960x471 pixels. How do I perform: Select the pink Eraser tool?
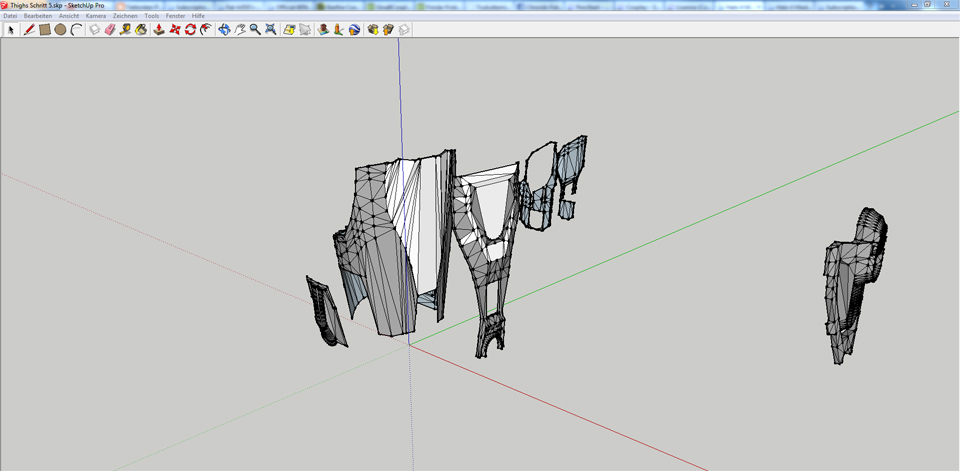(110, 29)
